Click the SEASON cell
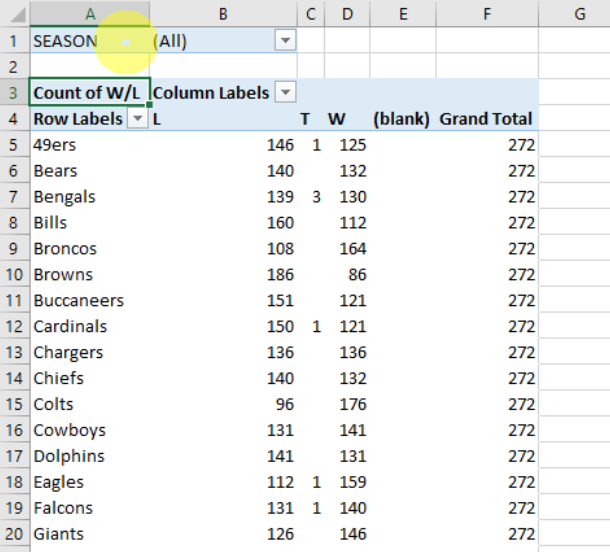 tap(90, 40)
